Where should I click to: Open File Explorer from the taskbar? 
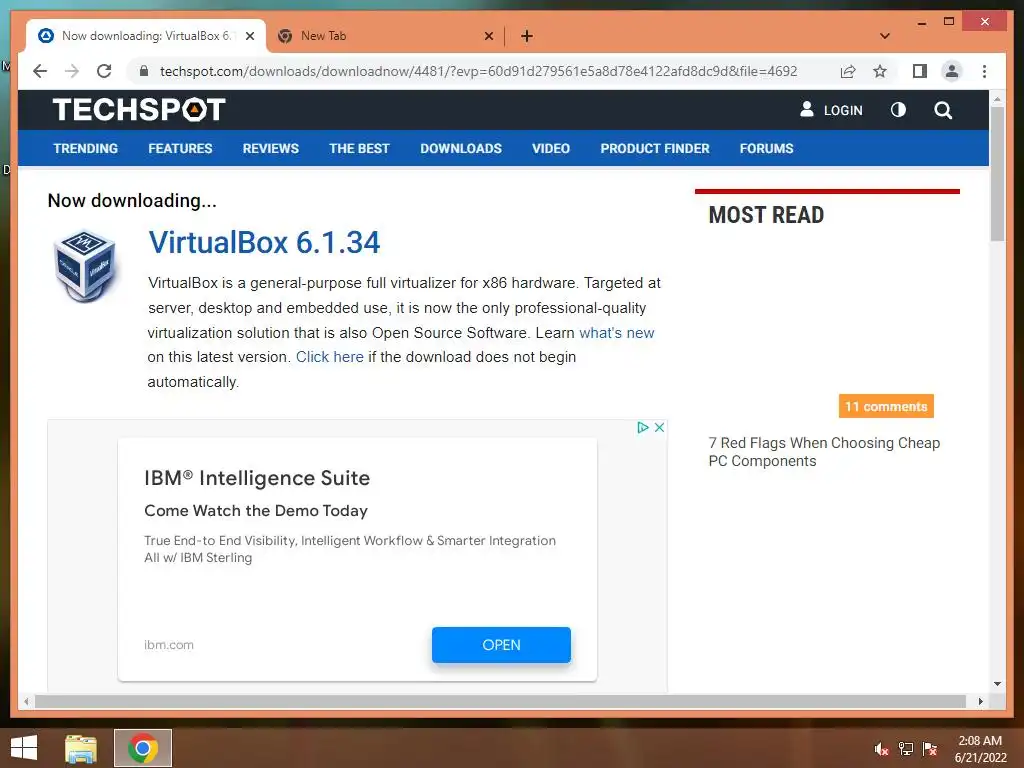click(81, 748)
